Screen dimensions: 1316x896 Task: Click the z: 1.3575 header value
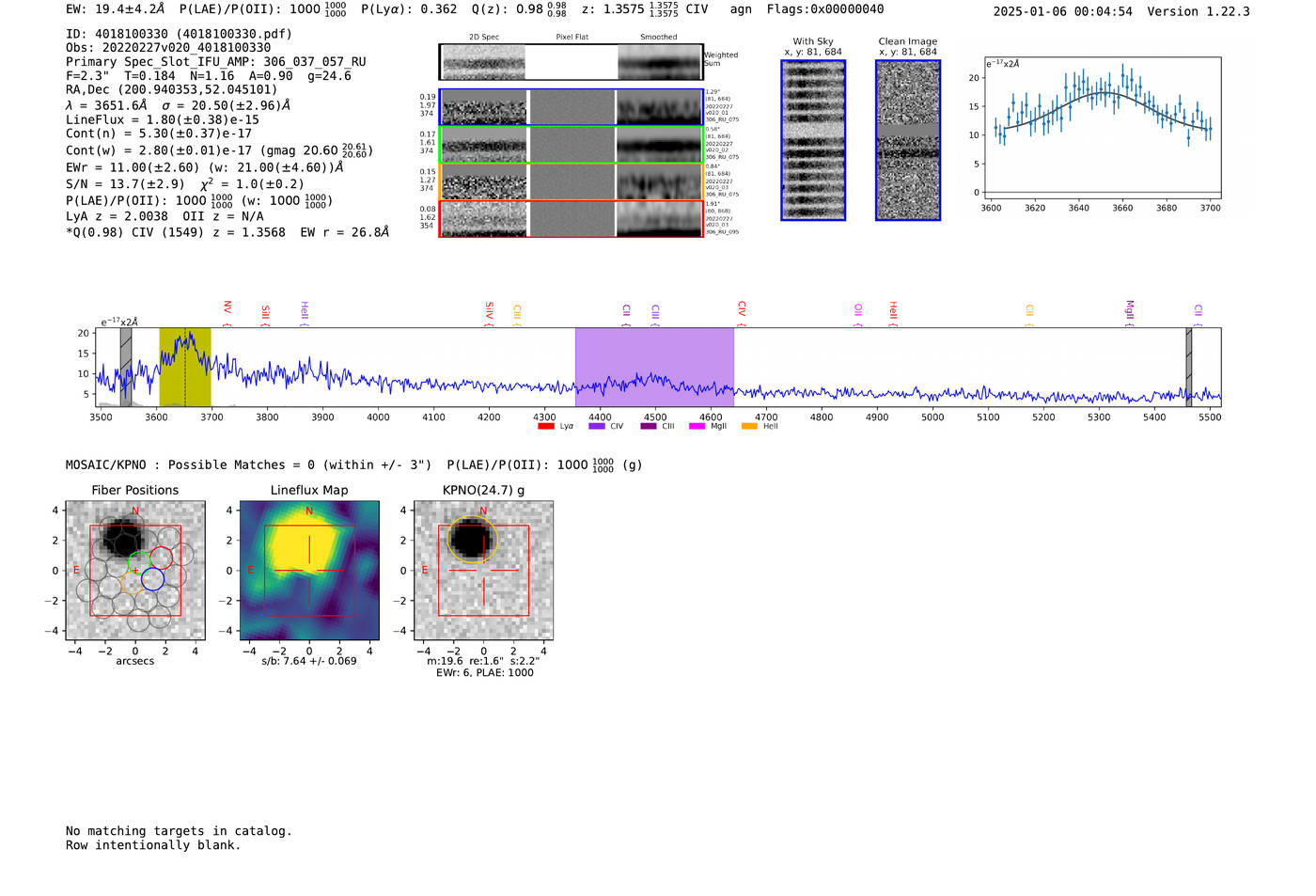point(630,9)
